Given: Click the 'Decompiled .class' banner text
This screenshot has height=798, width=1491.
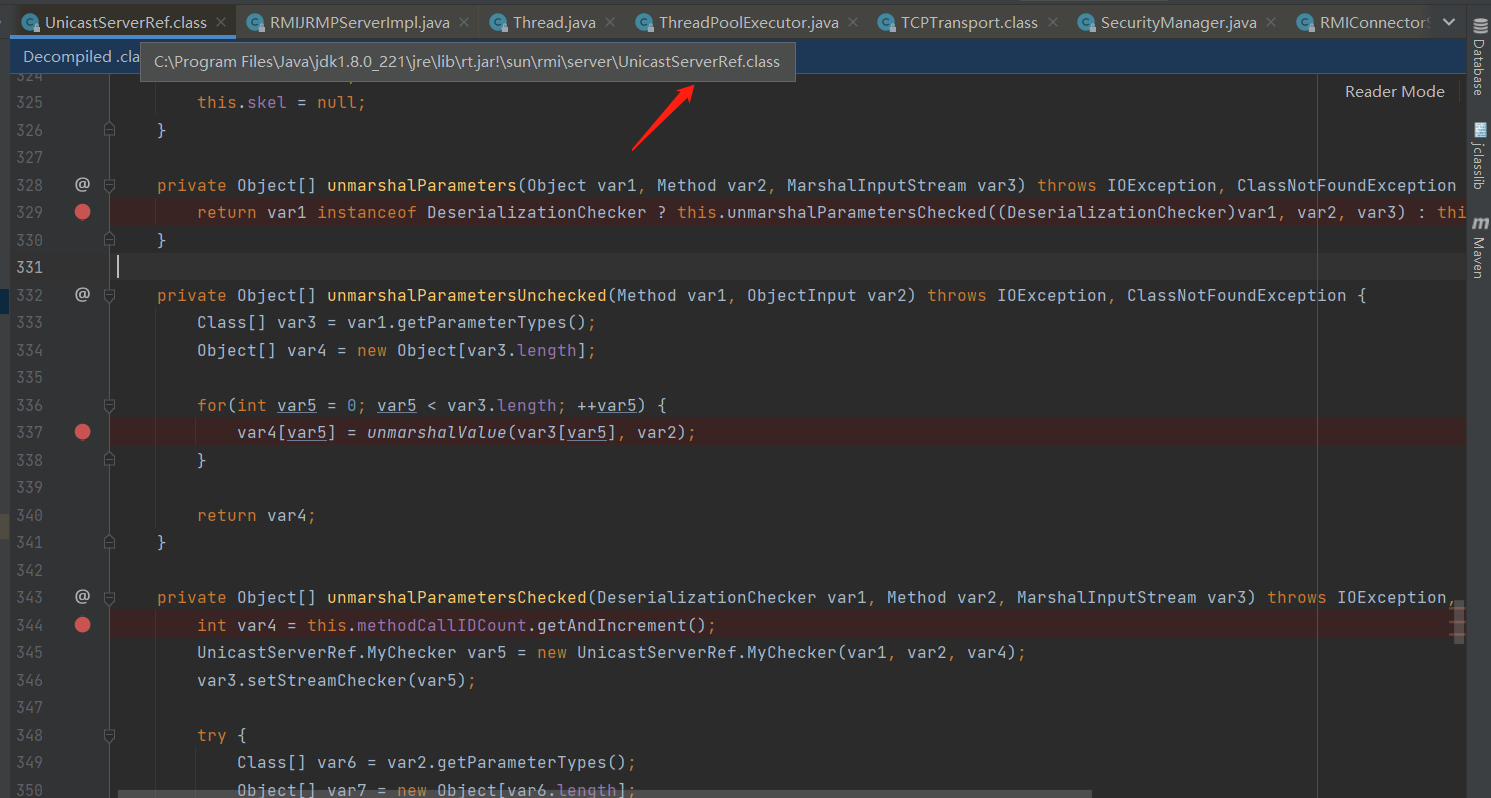Looking at the screenshot, I should click(81, 57).
